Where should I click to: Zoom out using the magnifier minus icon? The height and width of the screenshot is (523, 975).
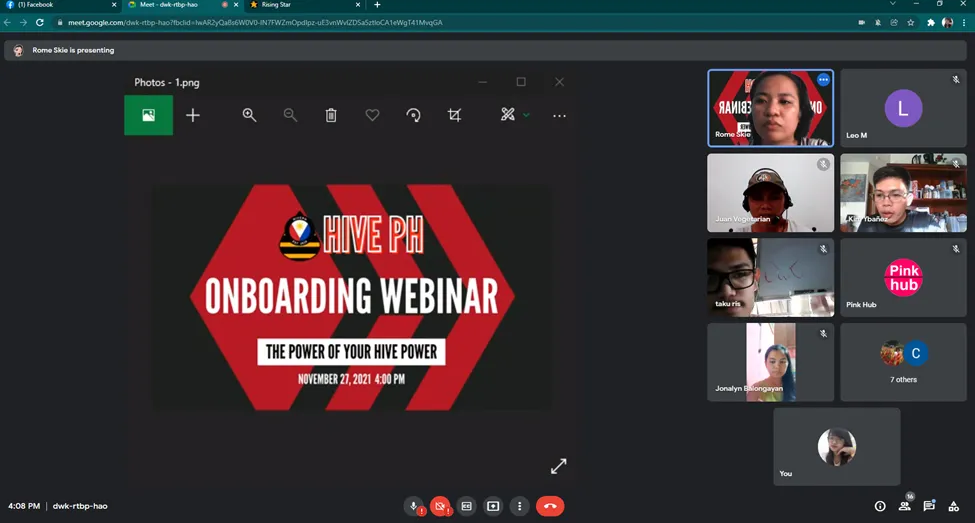click(x=290, y=115)
